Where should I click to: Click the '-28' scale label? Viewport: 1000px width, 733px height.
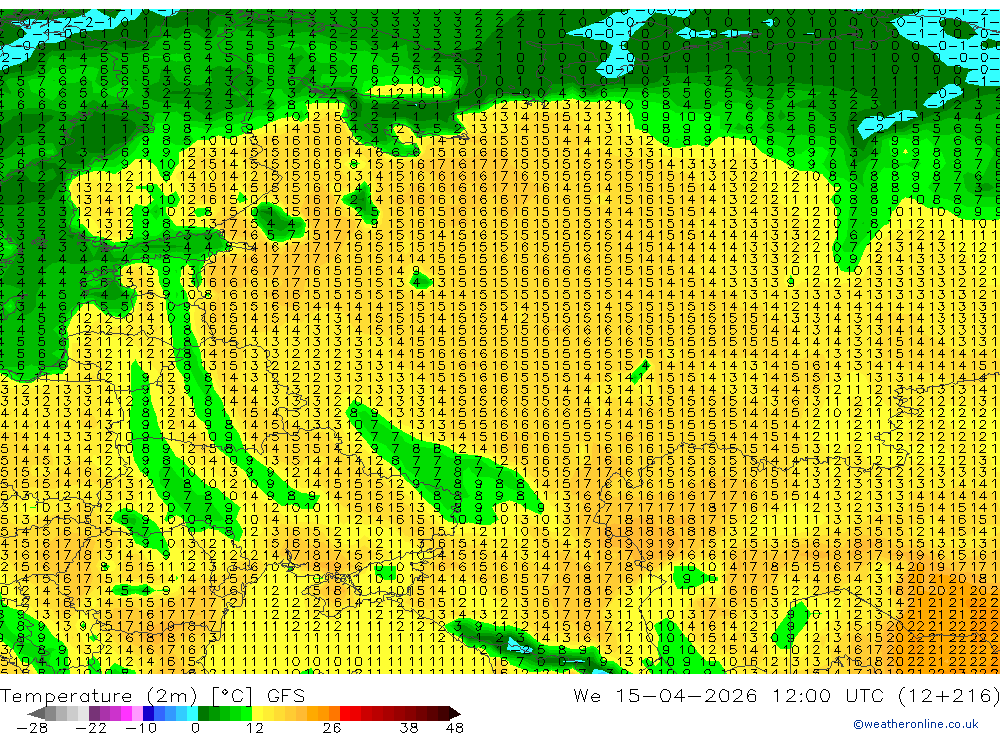point(32,728)
